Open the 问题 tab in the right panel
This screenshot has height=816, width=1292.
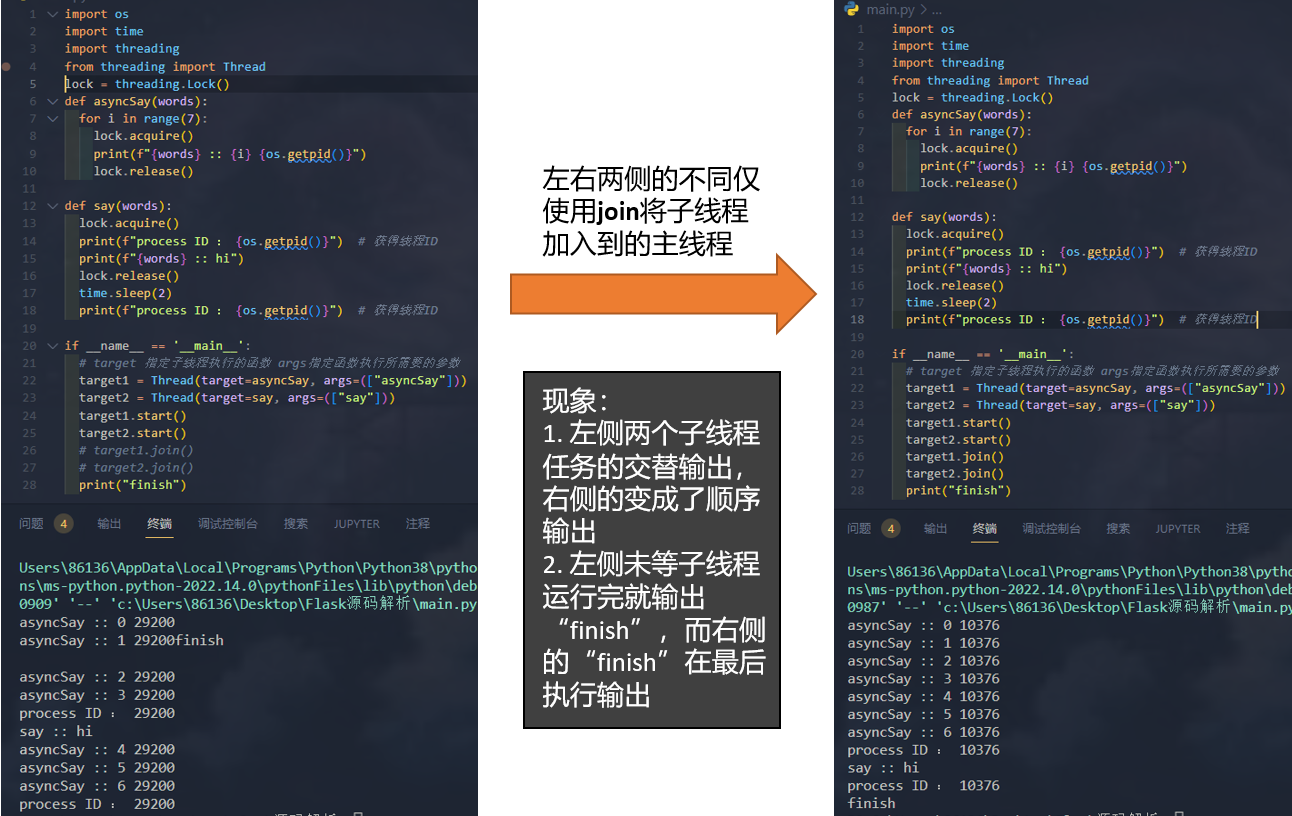(859, 528)
